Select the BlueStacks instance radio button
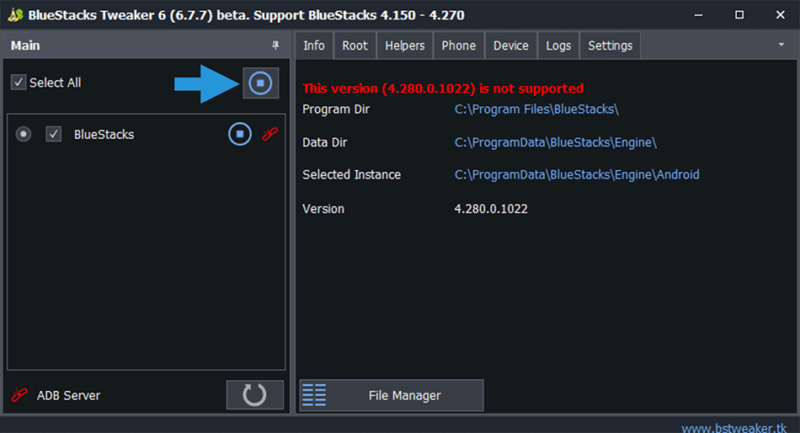The image size is (800, 433). coord(23,134)
